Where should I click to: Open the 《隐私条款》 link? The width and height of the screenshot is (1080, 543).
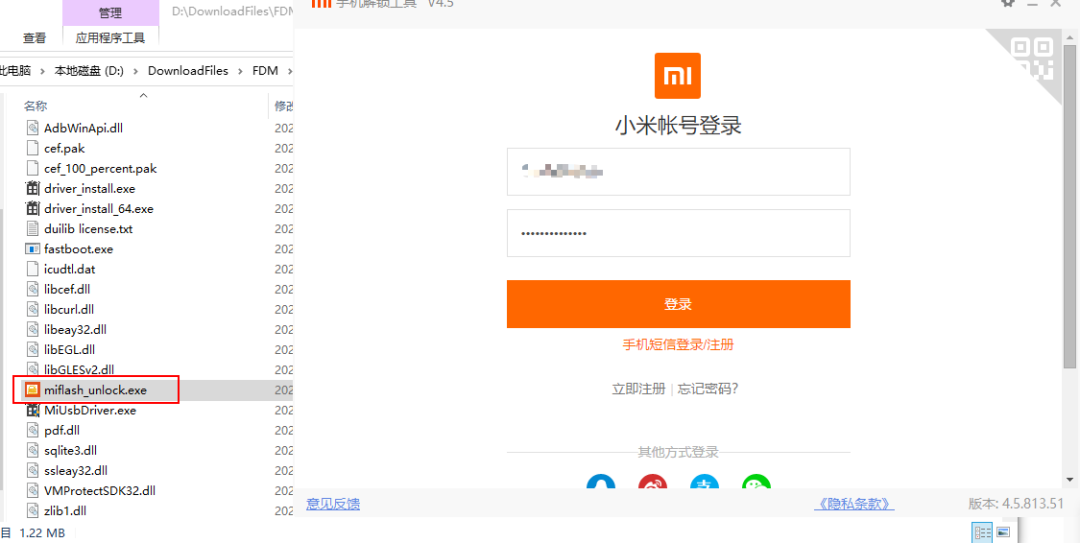coord(854,504)
